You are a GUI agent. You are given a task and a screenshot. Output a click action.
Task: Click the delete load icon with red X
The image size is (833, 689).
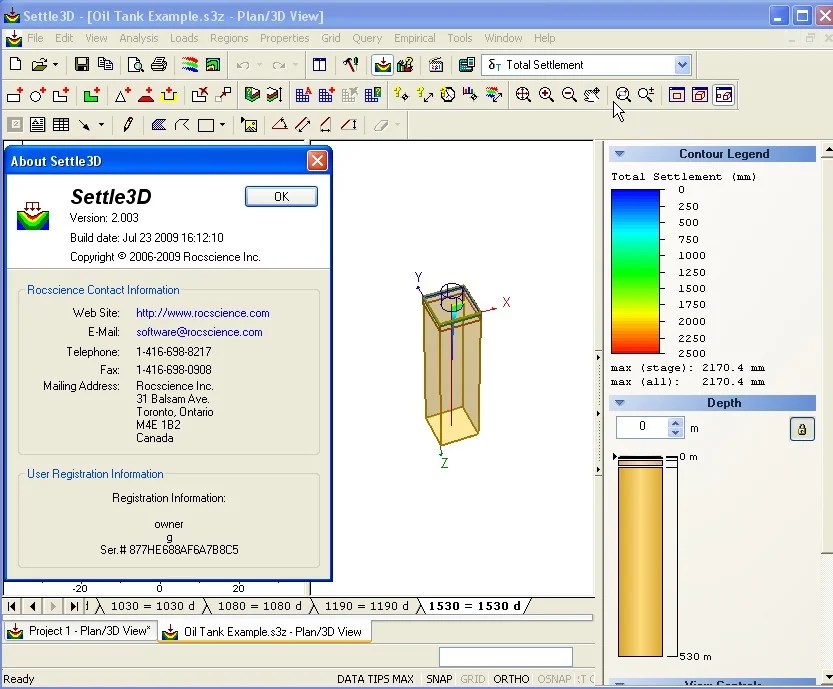click(x=200, y=95)
